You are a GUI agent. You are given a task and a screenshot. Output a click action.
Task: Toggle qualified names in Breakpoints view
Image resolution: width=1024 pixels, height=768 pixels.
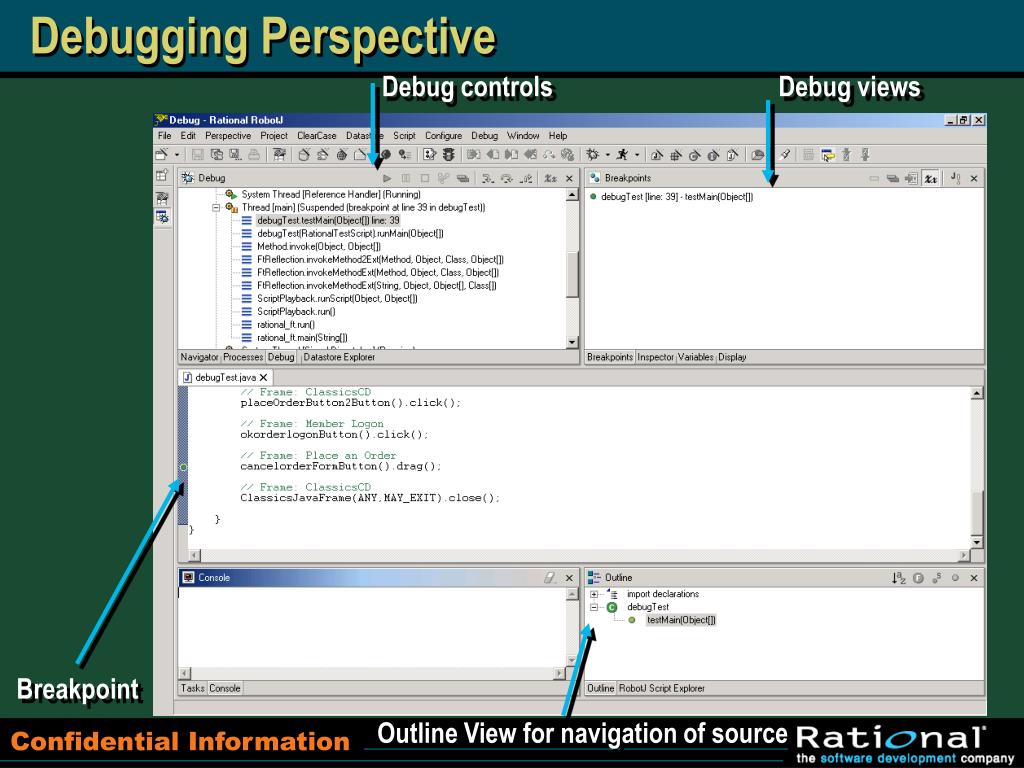931,178
